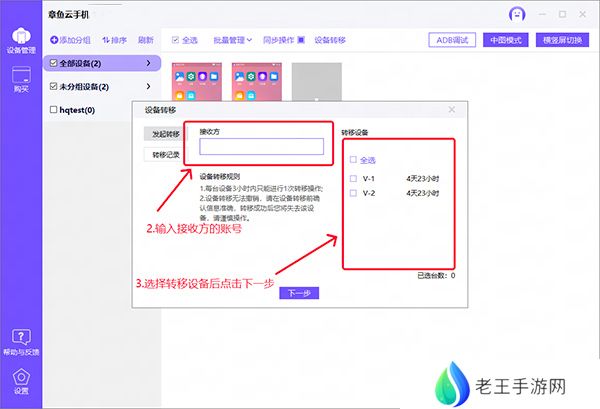600x409 pixels.
Task: Click the V-1 remaining time 4天23小时
Action: [x=422, y=179]
